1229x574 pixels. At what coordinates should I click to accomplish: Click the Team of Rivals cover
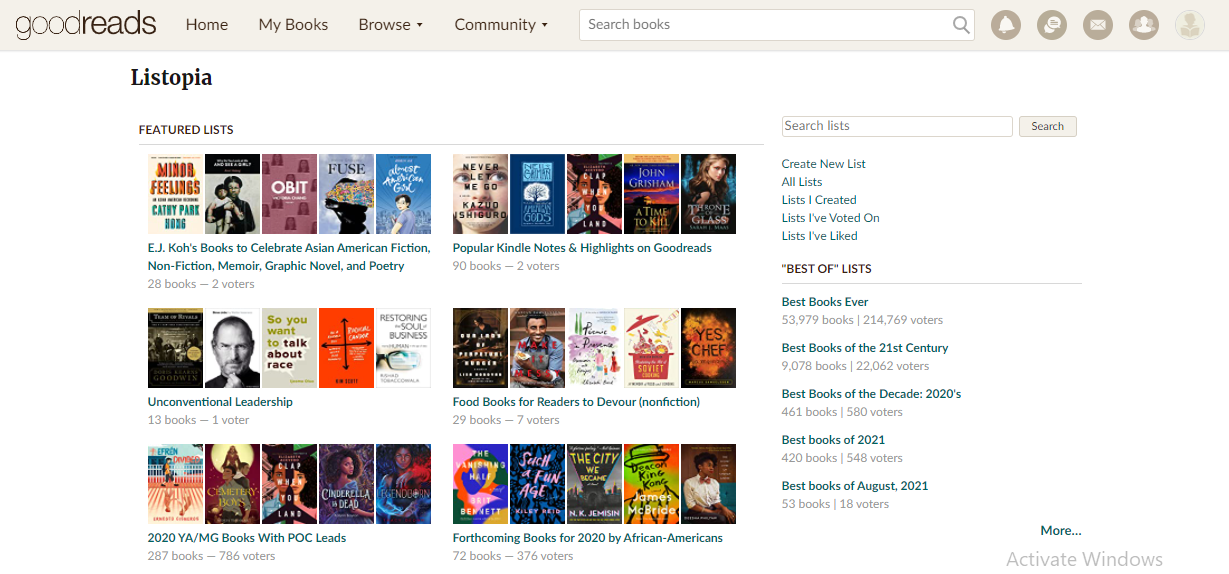(175, 348)
